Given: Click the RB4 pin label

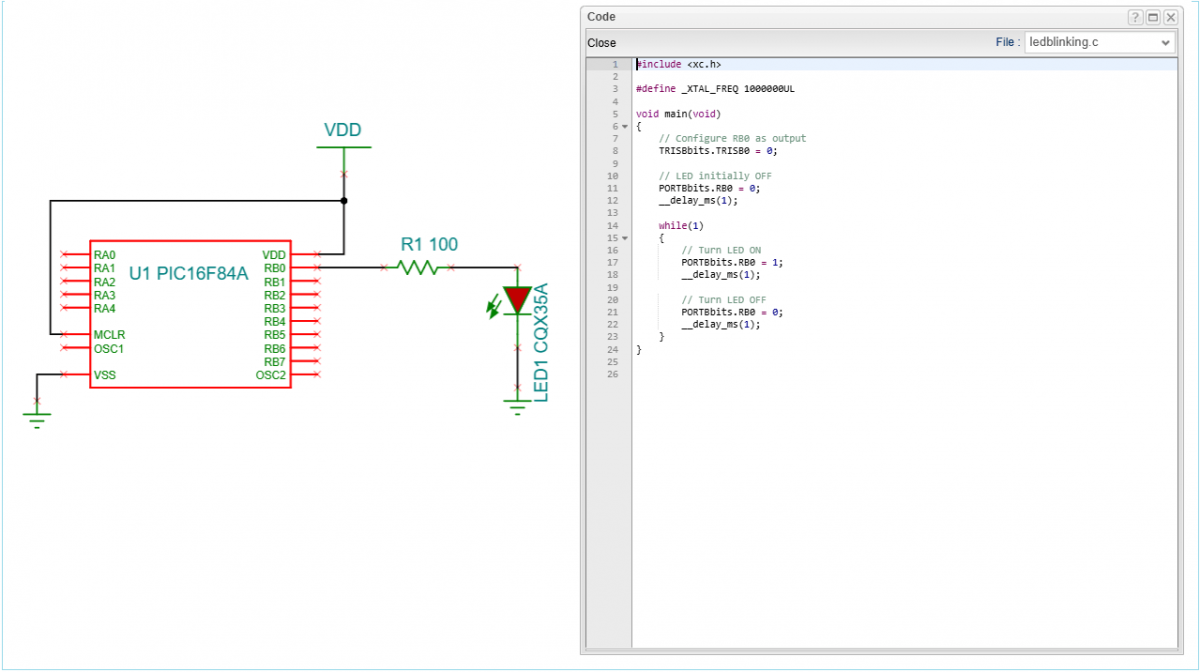Looking at the screenshot, I should [275, 321].
